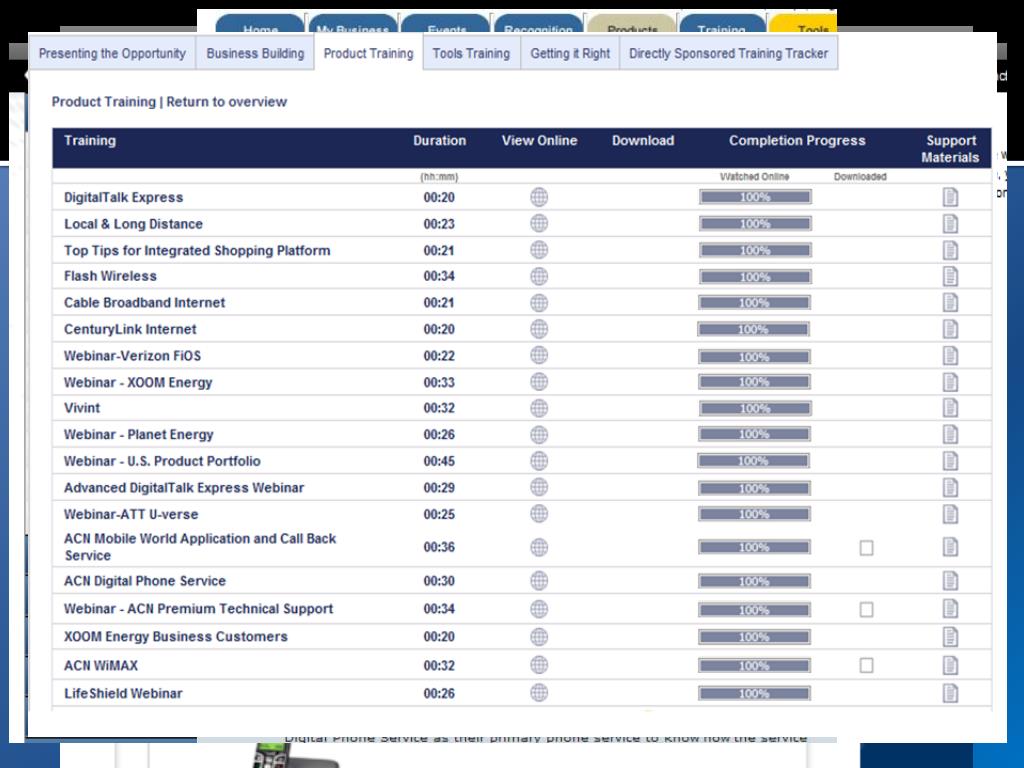Launch Webinar - Planet Energy globe icon

click(539, 435)
